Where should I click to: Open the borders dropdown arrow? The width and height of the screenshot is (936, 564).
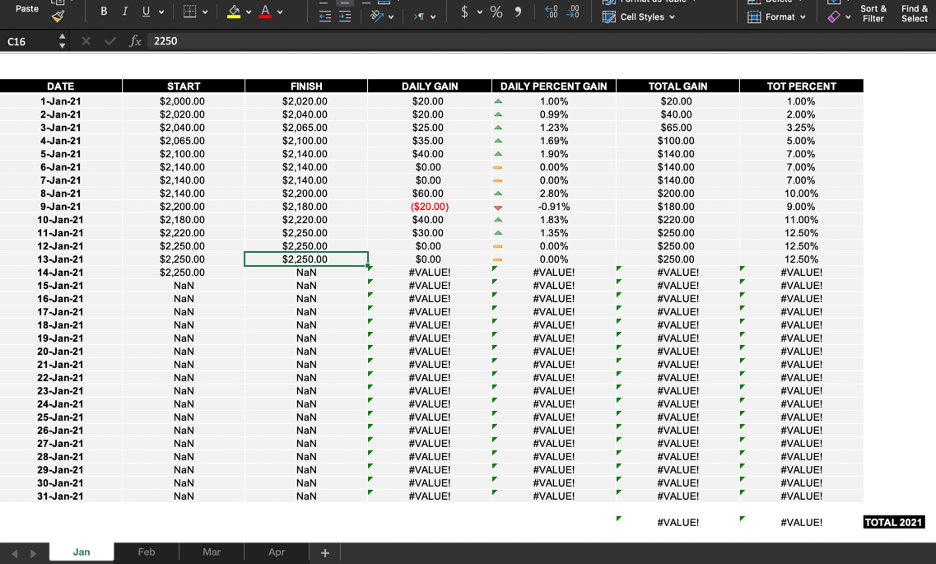205,12
